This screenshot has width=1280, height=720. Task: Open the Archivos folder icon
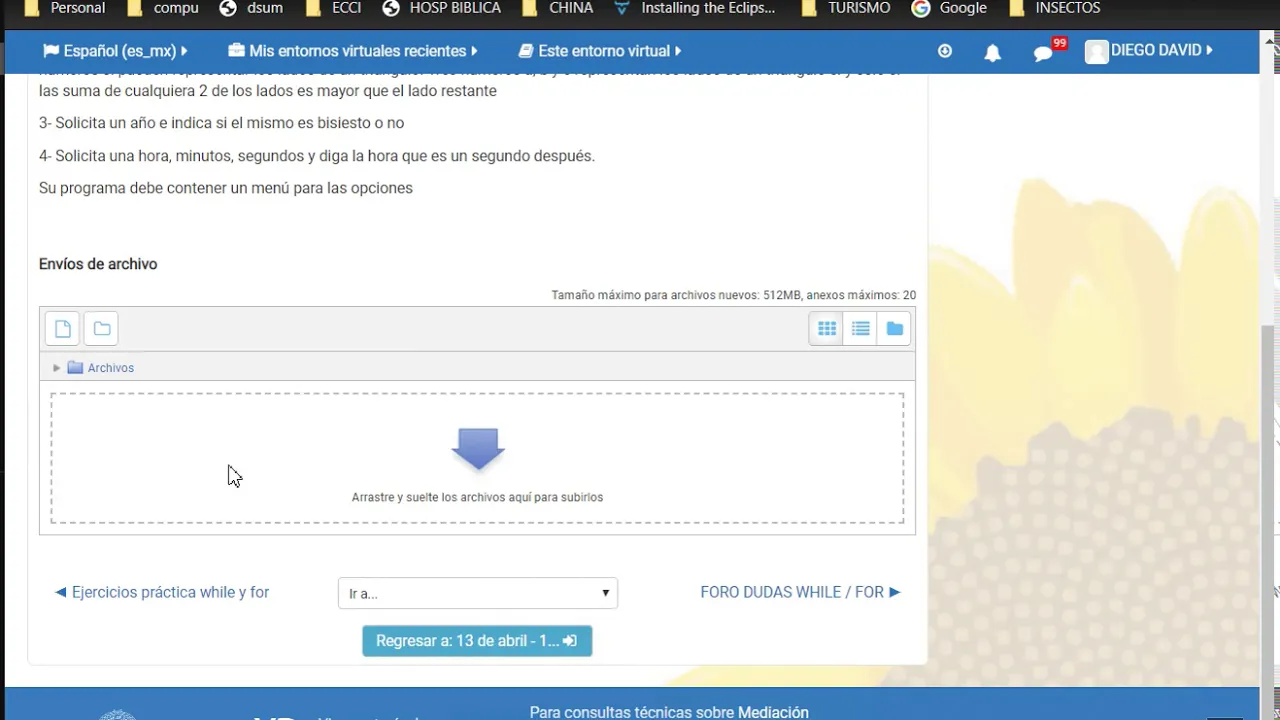75,367
